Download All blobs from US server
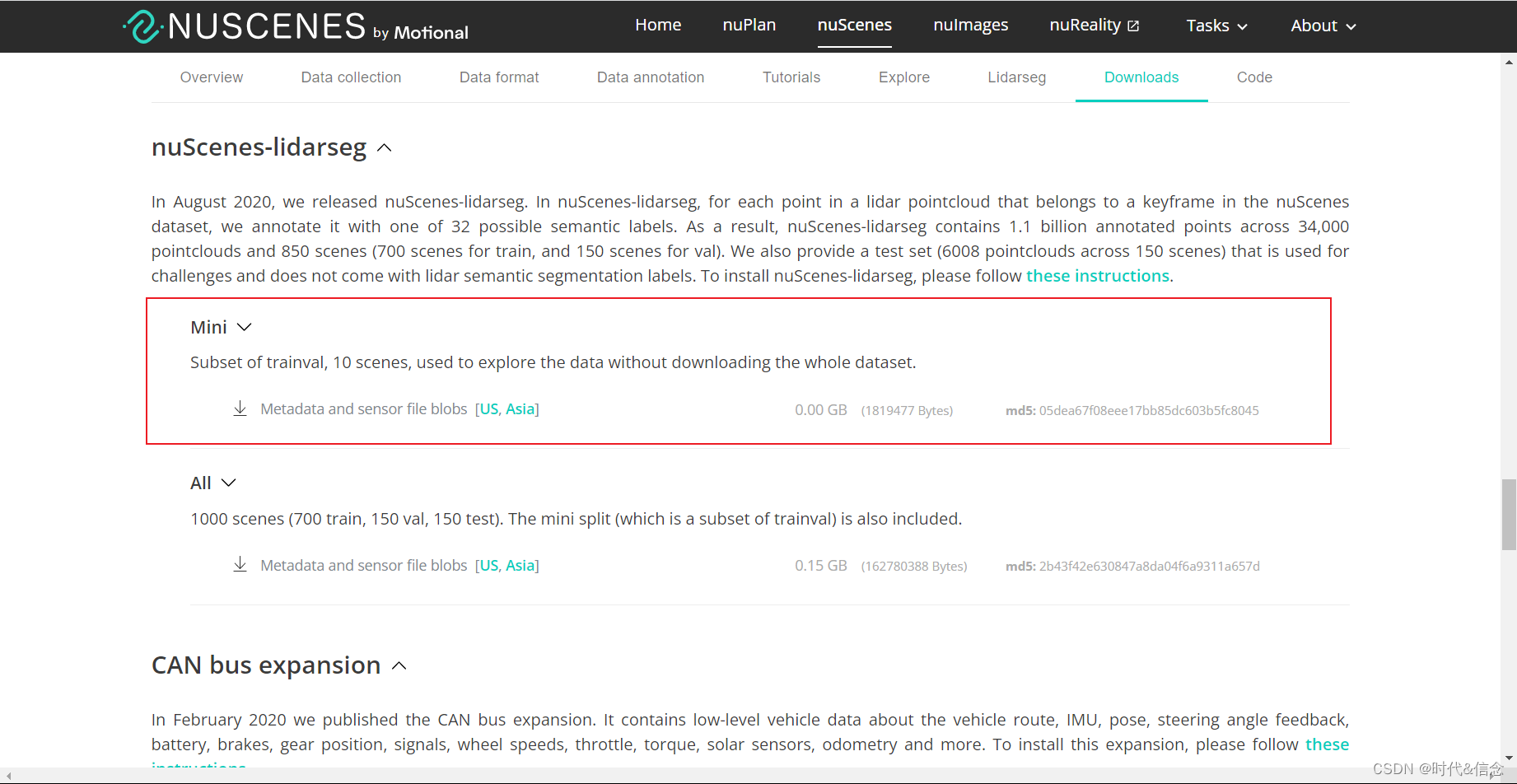1517x784 pixels. (x=489, y=566)
